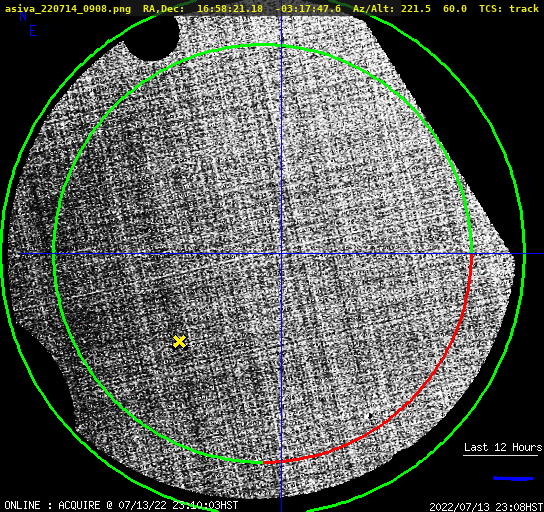
Task: Click the RA,Dec: label
Action: click(x=164, y=9)
